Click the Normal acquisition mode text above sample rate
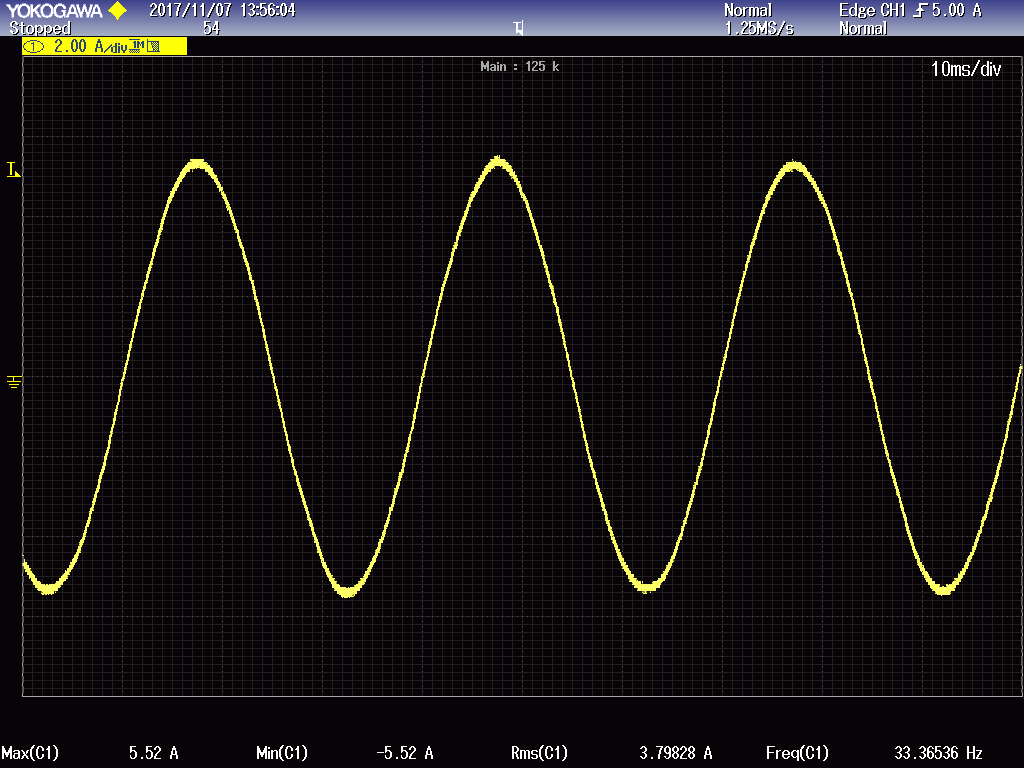The width and height of the screenshot is (1024, 768). tap(748, 10)
